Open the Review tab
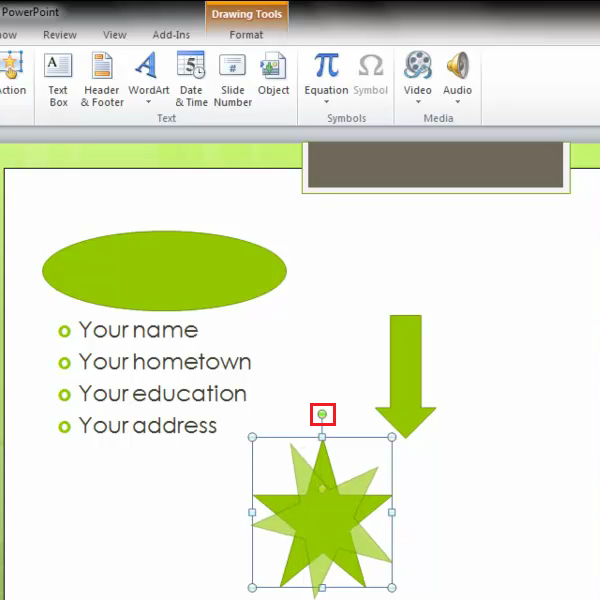Screen dimensions: 600x600 (60, 35)
